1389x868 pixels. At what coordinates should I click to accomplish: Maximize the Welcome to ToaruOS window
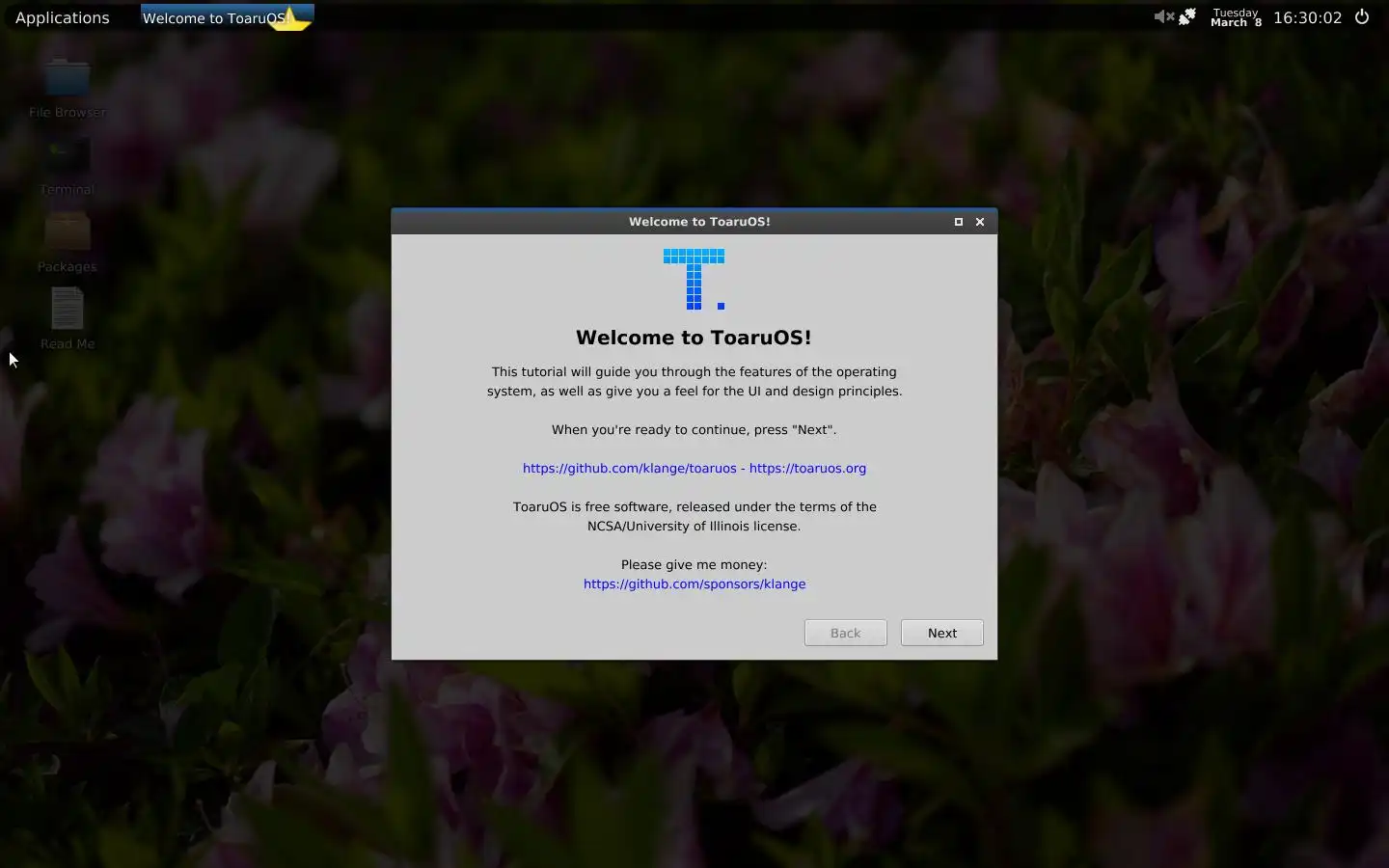click(x=959, y=222)
